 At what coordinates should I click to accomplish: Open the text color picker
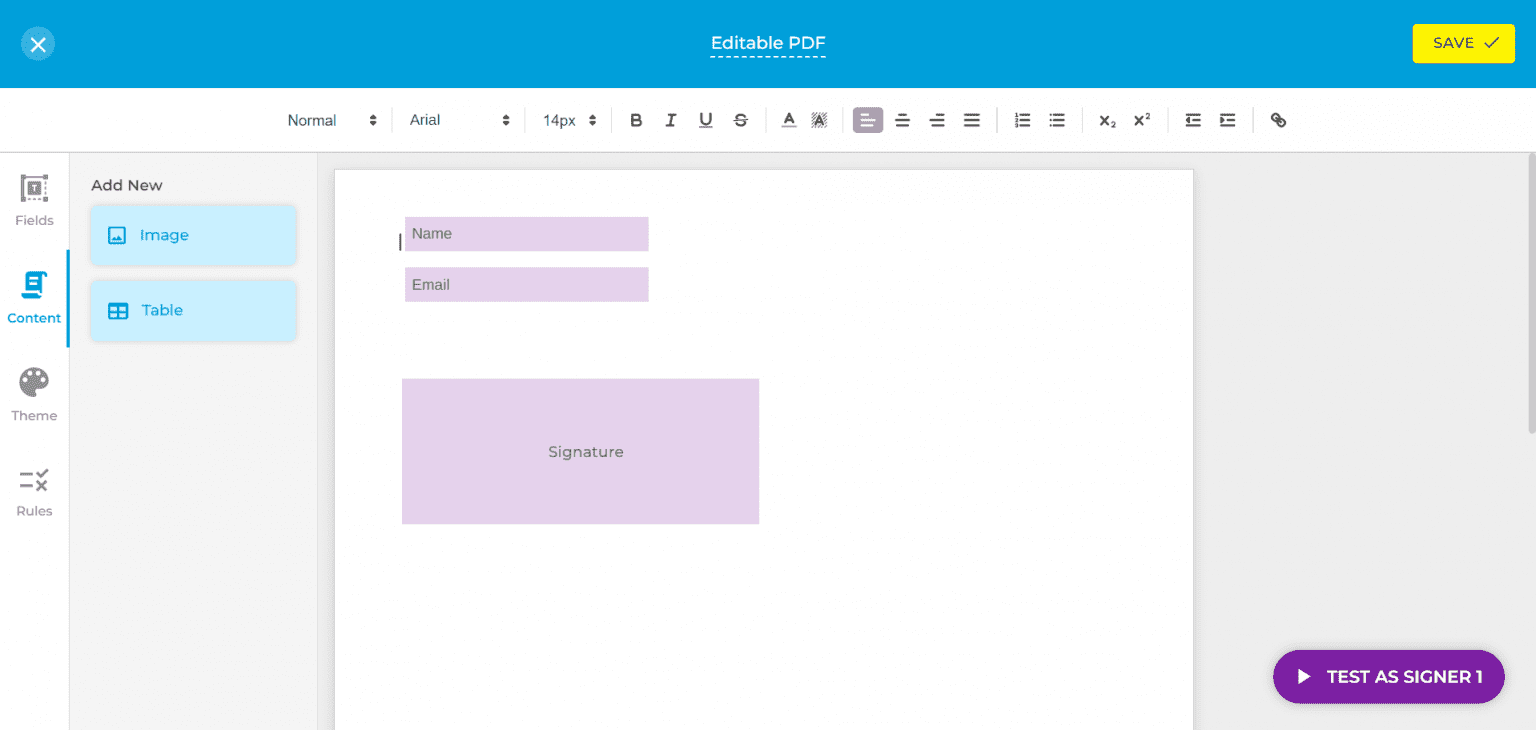(x=788, y=120)
